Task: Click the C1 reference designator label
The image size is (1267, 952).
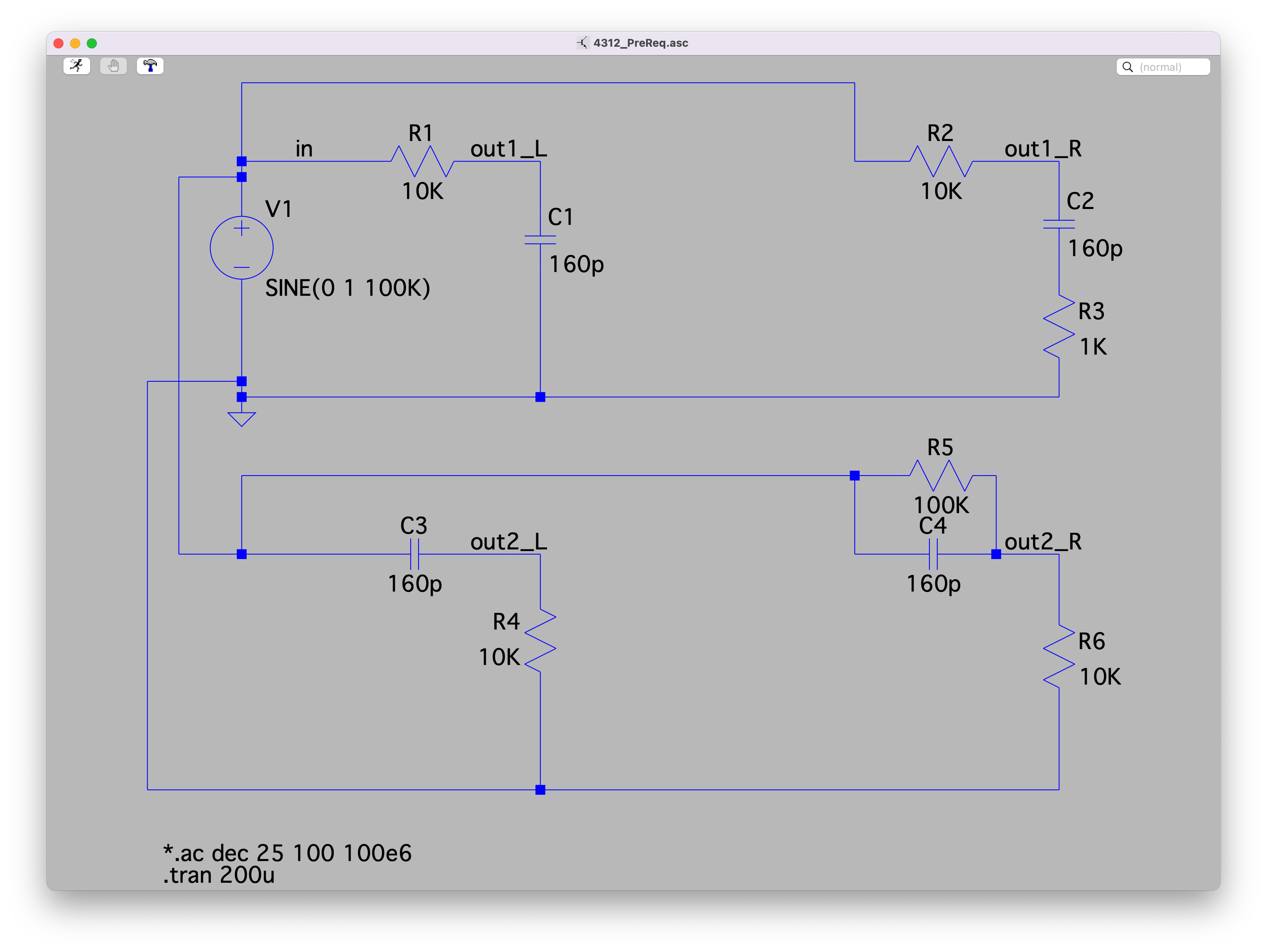Action: click(560, 217)
